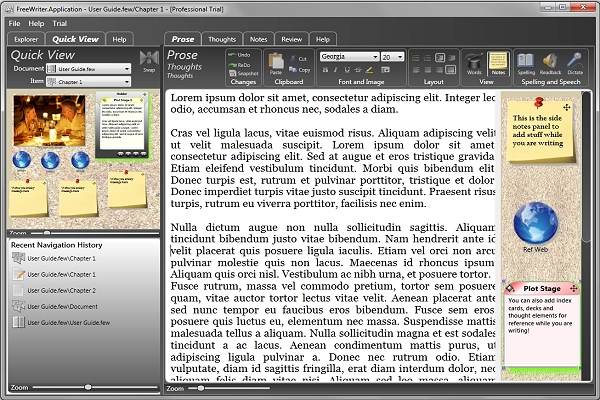Open the font size 20 dropdown

tap(392, 57)
